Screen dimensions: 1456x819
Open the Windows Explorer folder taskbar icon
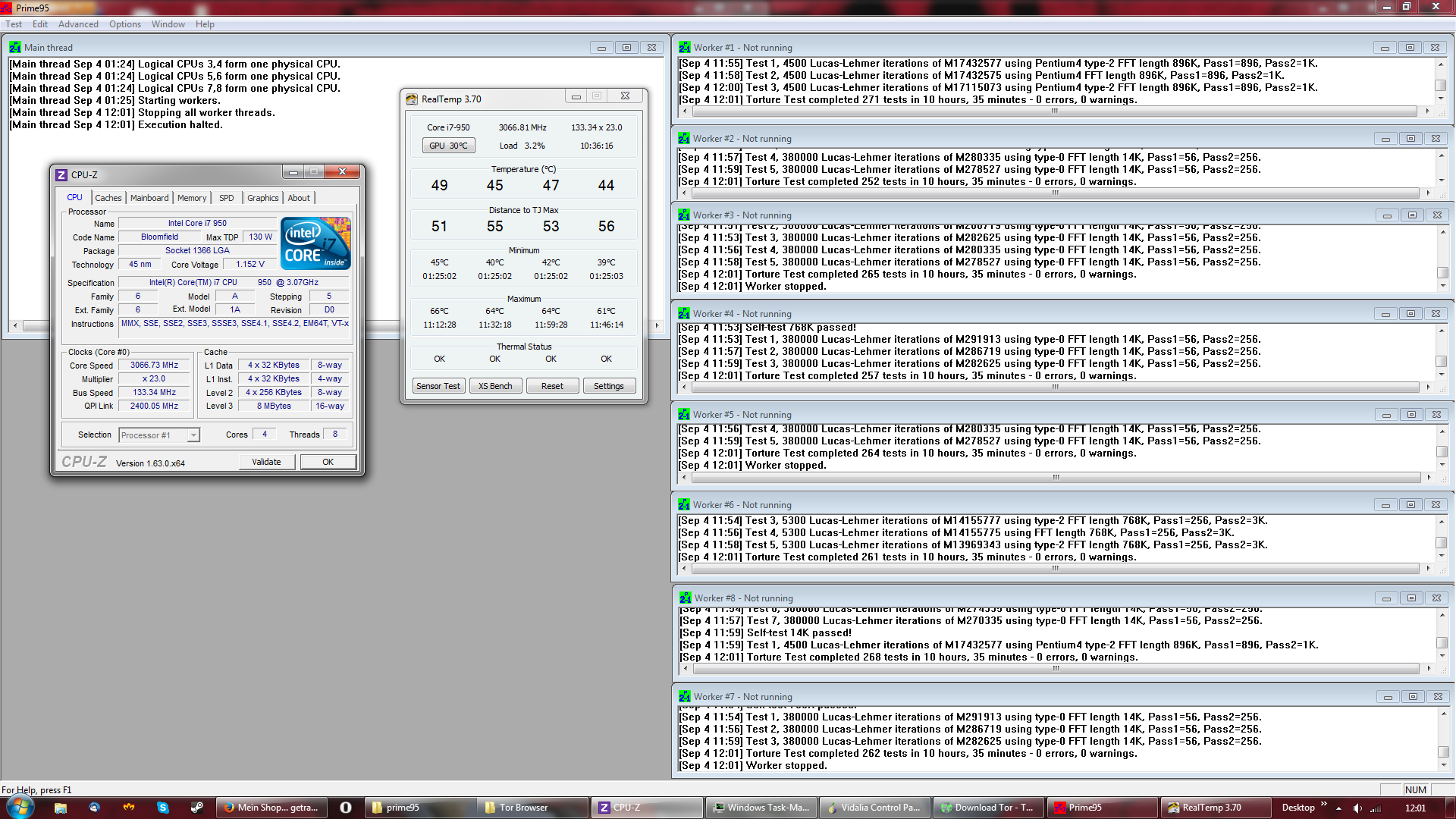coord(61,808)
